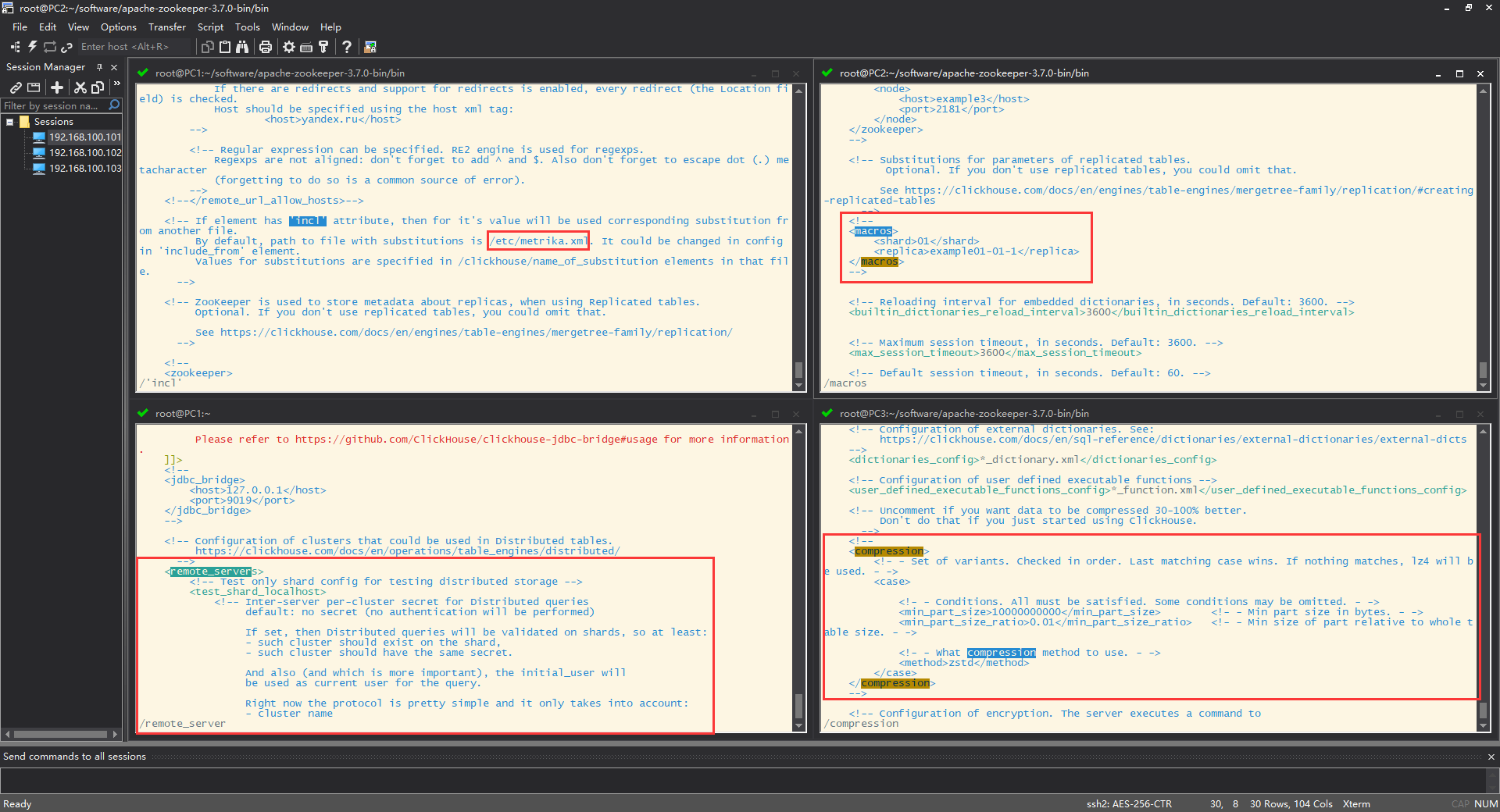
Task: Open the Edit menu
Action: 48,27
